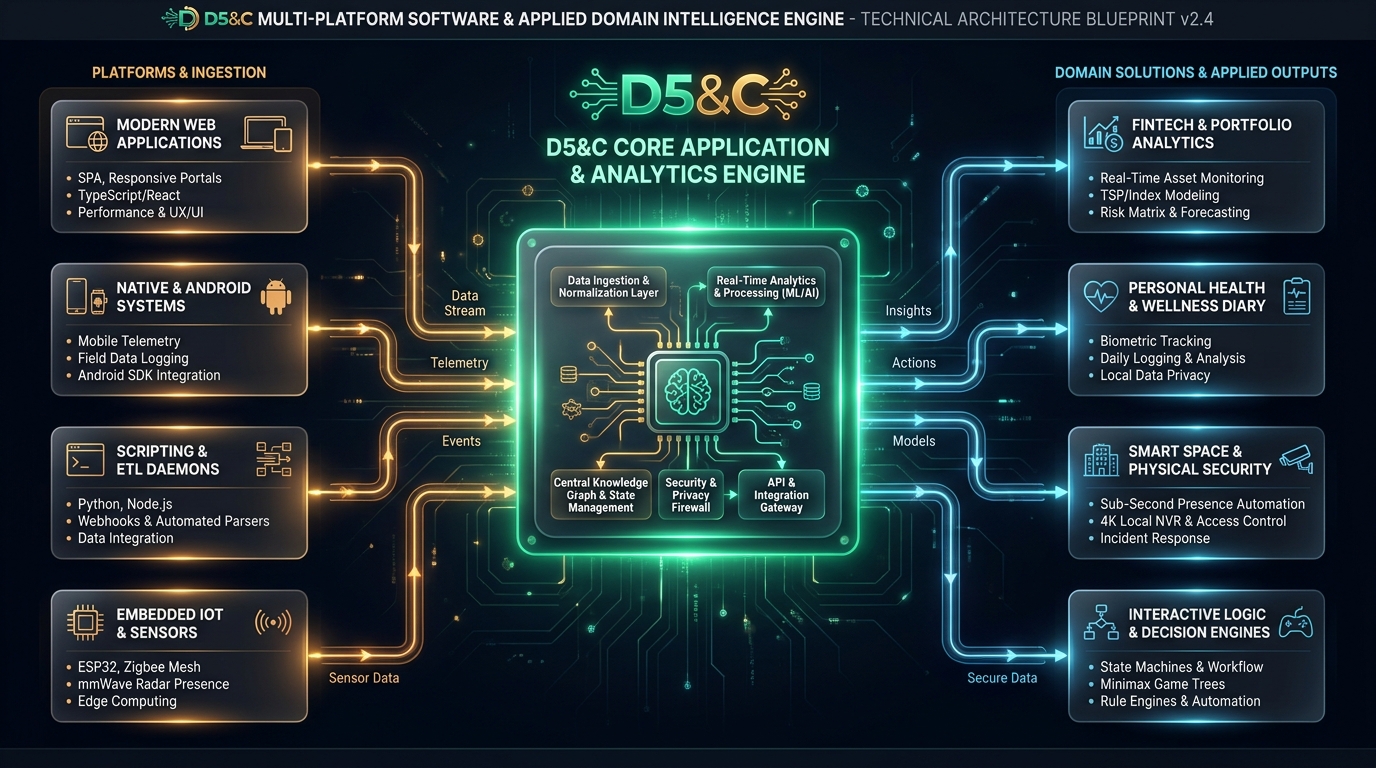This screenshot has width=1376, height=768.
Task: Open the Embedded IoT & Sensors heading
Action: (170, 623)
